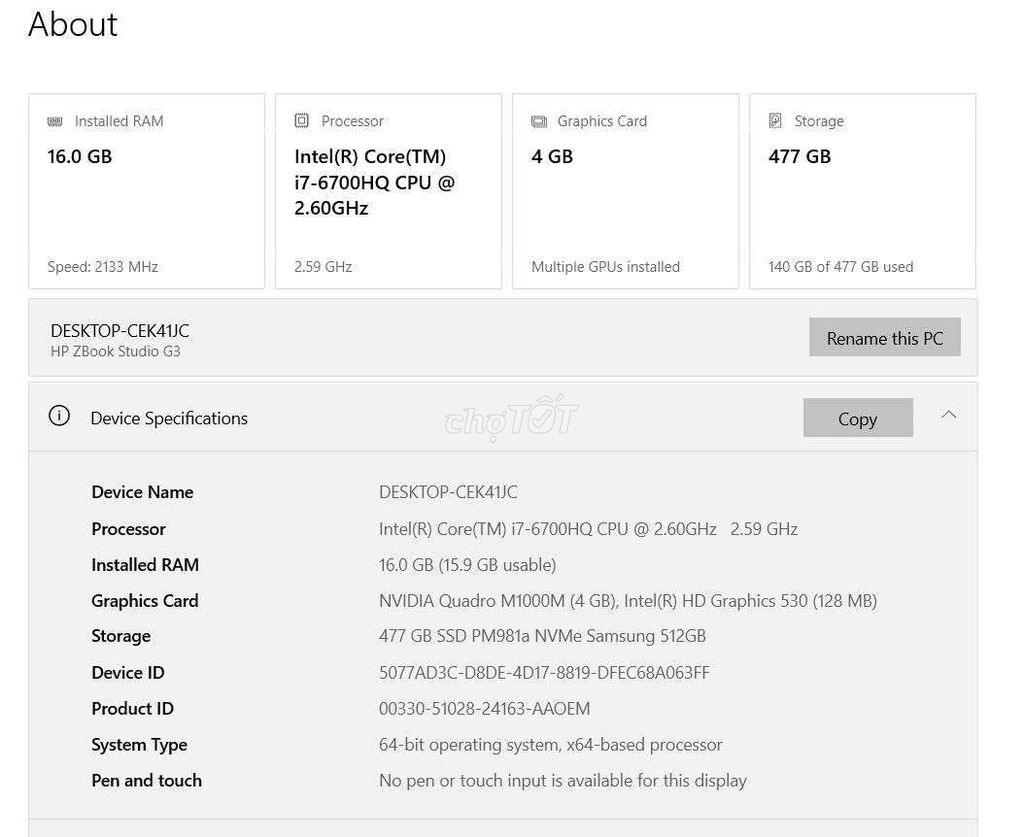Select the DESKTOP-CEK41JC device name
The image size is (1024, 837).
click(119, 330)
